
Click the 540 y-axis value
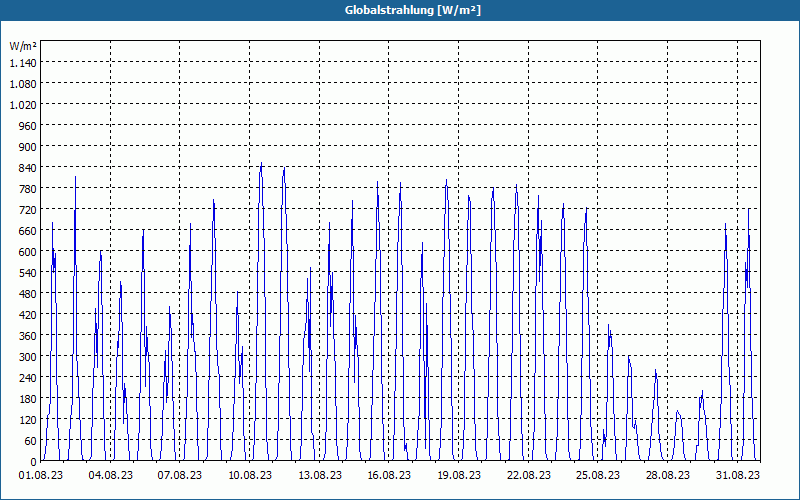(x=28, y=273)
